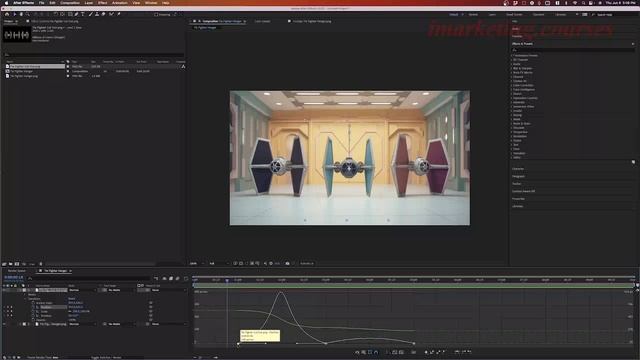
Task: Toggle the Opacity stopwatch
Action: pos(33,320)
